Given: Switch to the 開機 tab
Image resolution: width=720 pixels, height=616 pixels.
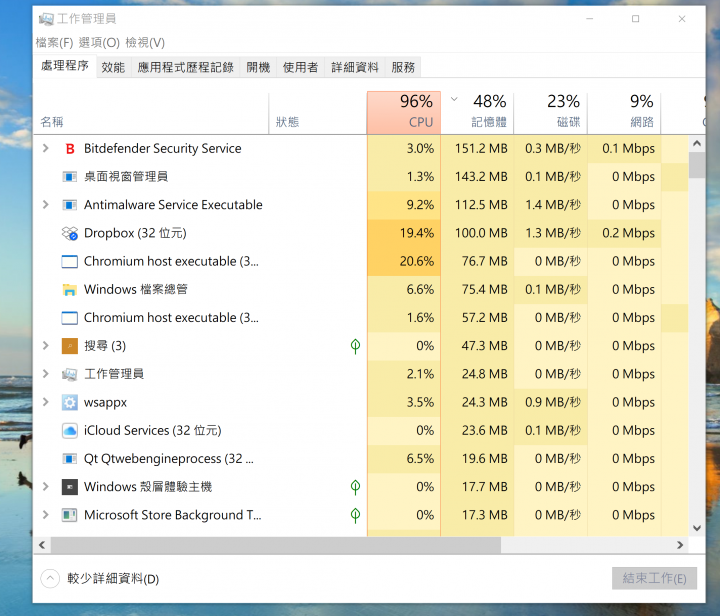Looking at the screenshot, I should tap(258, 67).
